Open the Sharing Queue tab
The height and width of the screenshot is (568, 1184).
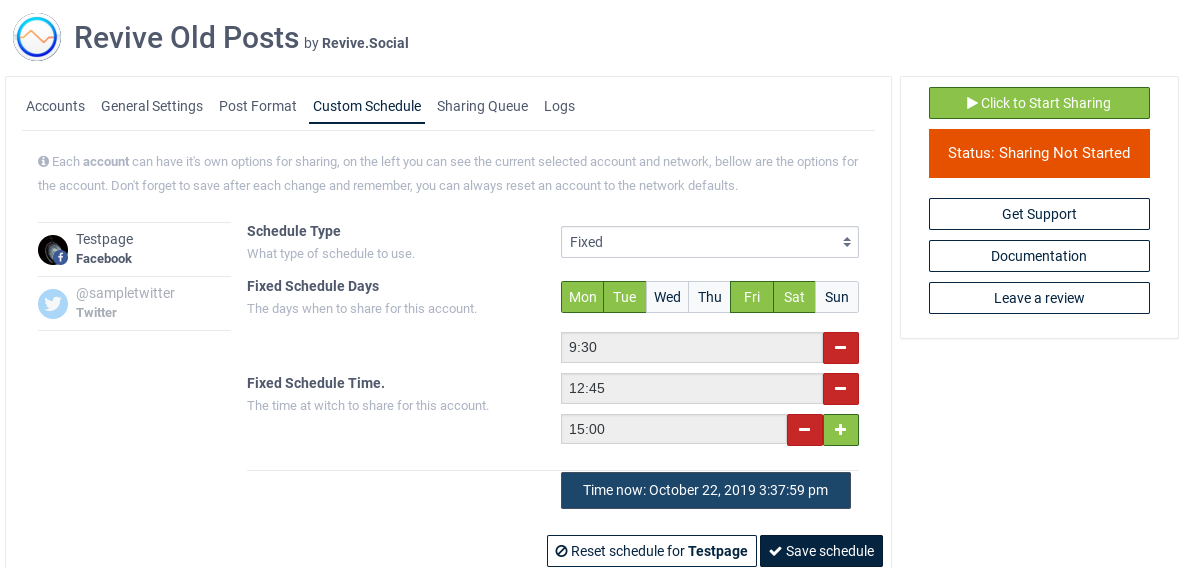[x=482, y=106]
